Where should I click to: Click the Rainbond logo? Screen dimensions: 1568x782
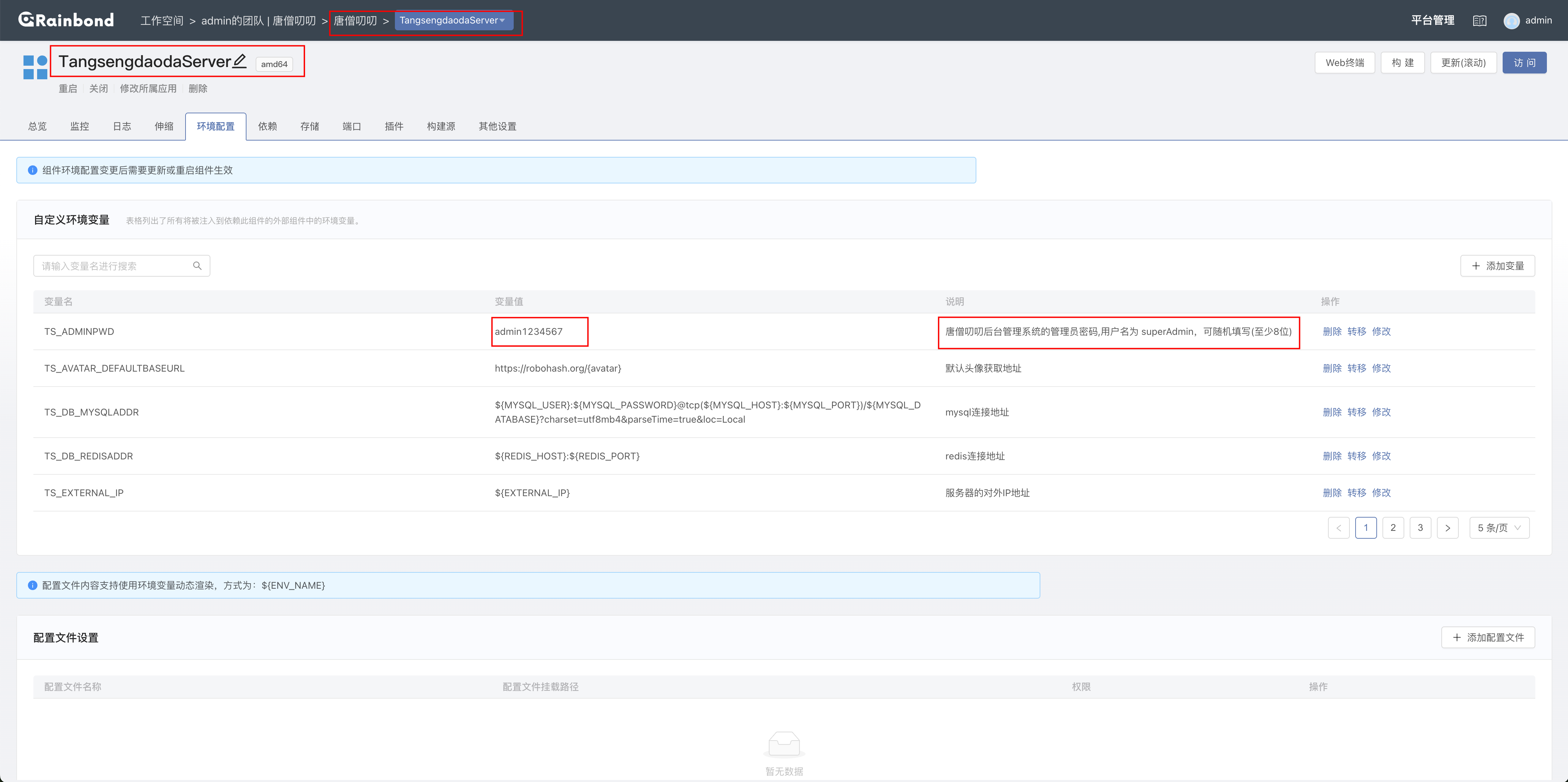[66, 20]
